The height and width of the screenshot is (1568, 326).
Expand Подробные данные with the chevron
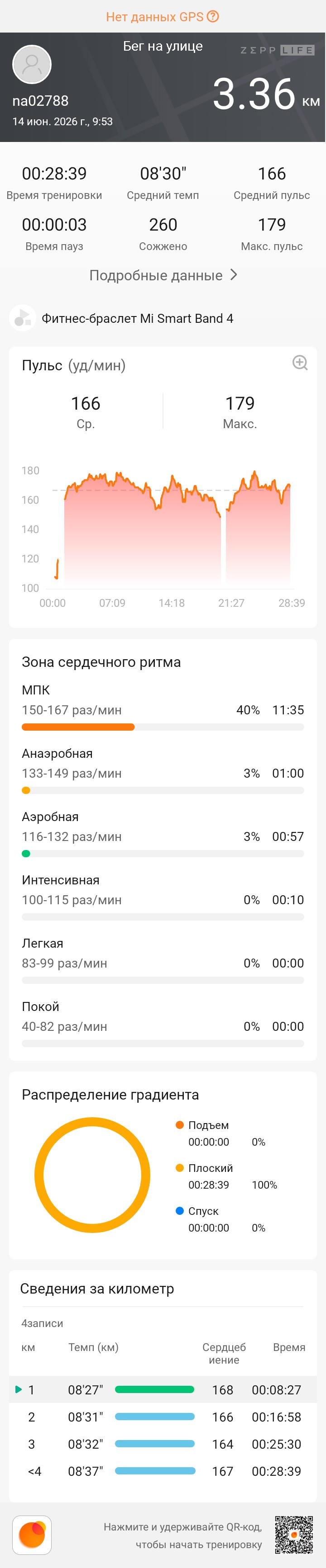click(x=233, y=275)
